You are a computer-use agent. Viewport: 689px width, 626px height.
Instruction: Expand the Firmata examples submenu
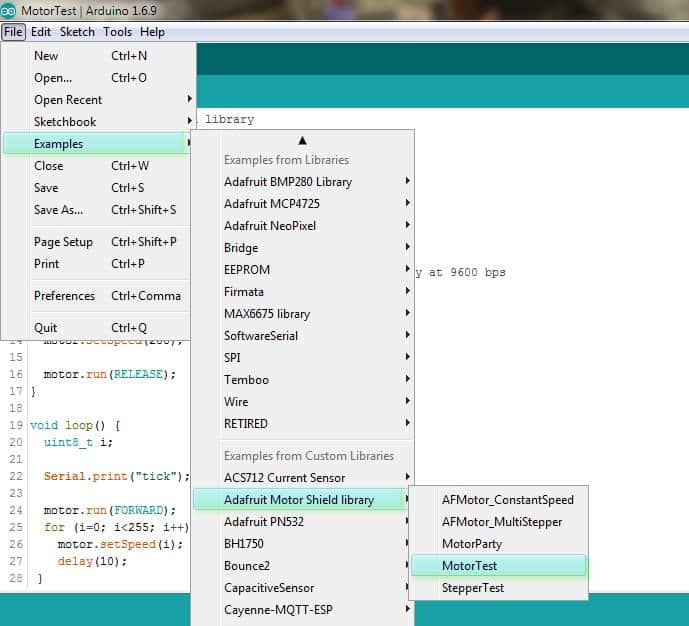(x=303, y=292)
